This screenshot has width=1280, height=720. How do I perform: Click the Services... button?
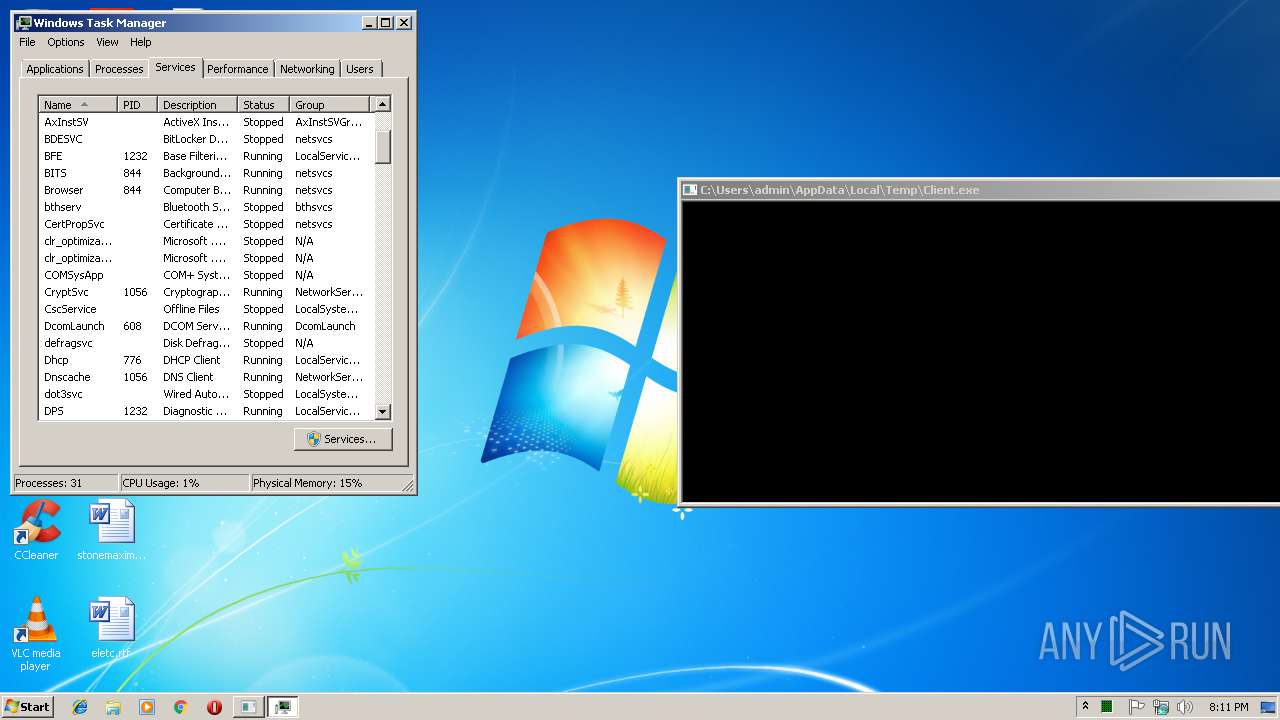click(343, 439)
